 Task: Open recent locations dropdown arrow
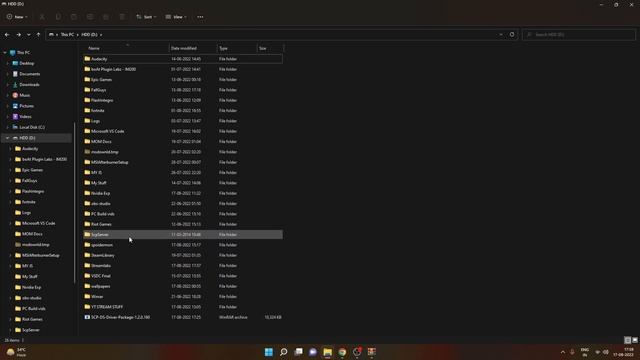pyautogui.click(x=29, y=35)
